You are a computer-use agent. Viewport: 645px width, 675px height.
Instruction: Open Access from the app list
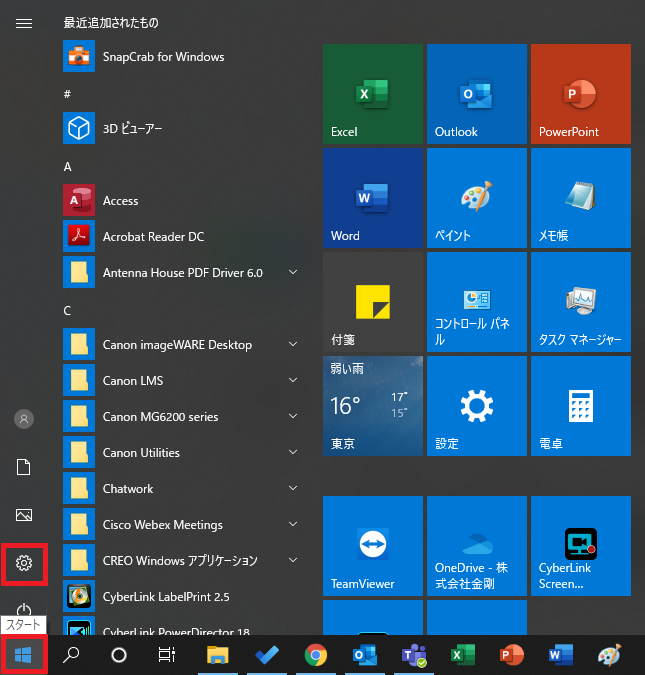coord(181,201)
